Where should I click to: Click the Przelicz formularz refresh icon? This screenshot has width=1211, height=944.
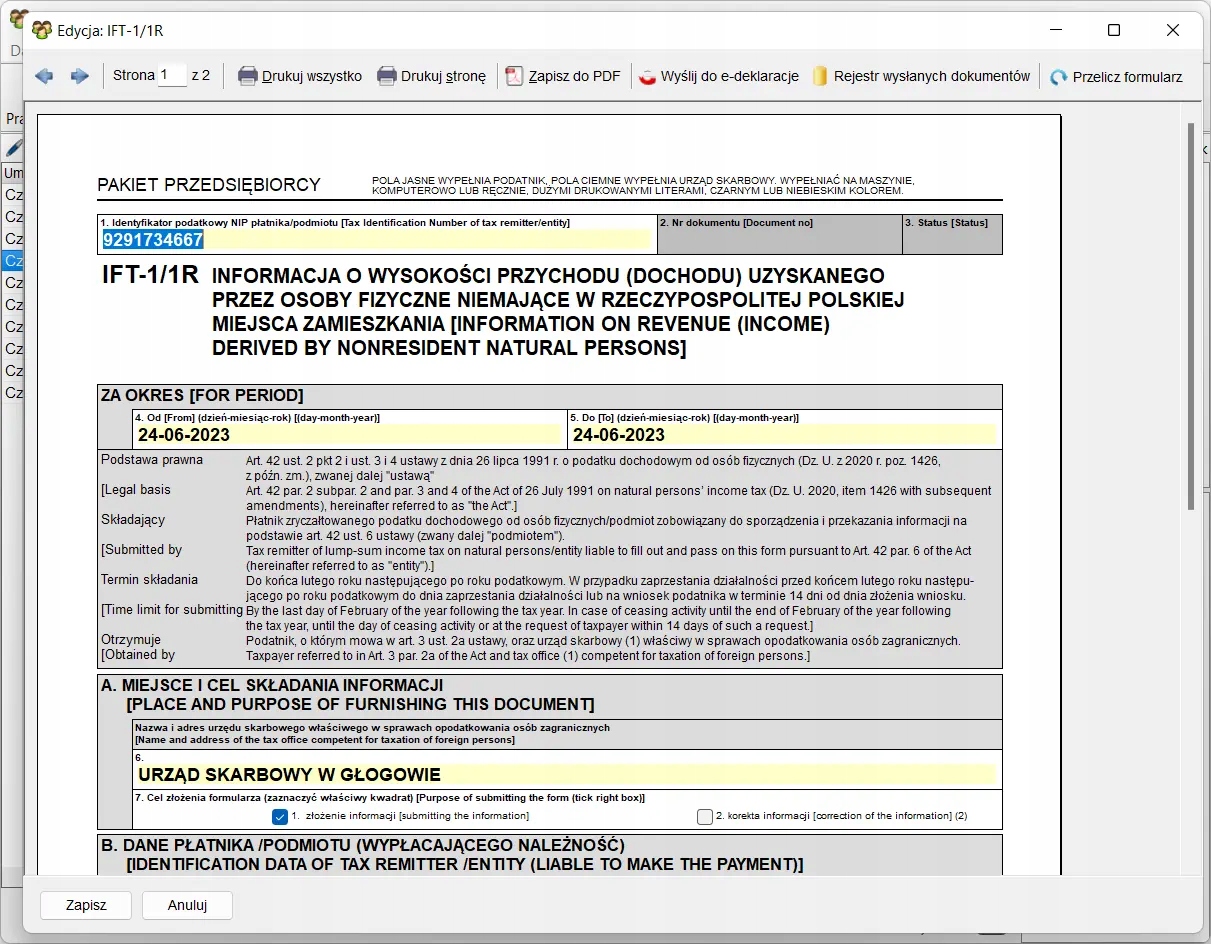[x=1058, y=77]
